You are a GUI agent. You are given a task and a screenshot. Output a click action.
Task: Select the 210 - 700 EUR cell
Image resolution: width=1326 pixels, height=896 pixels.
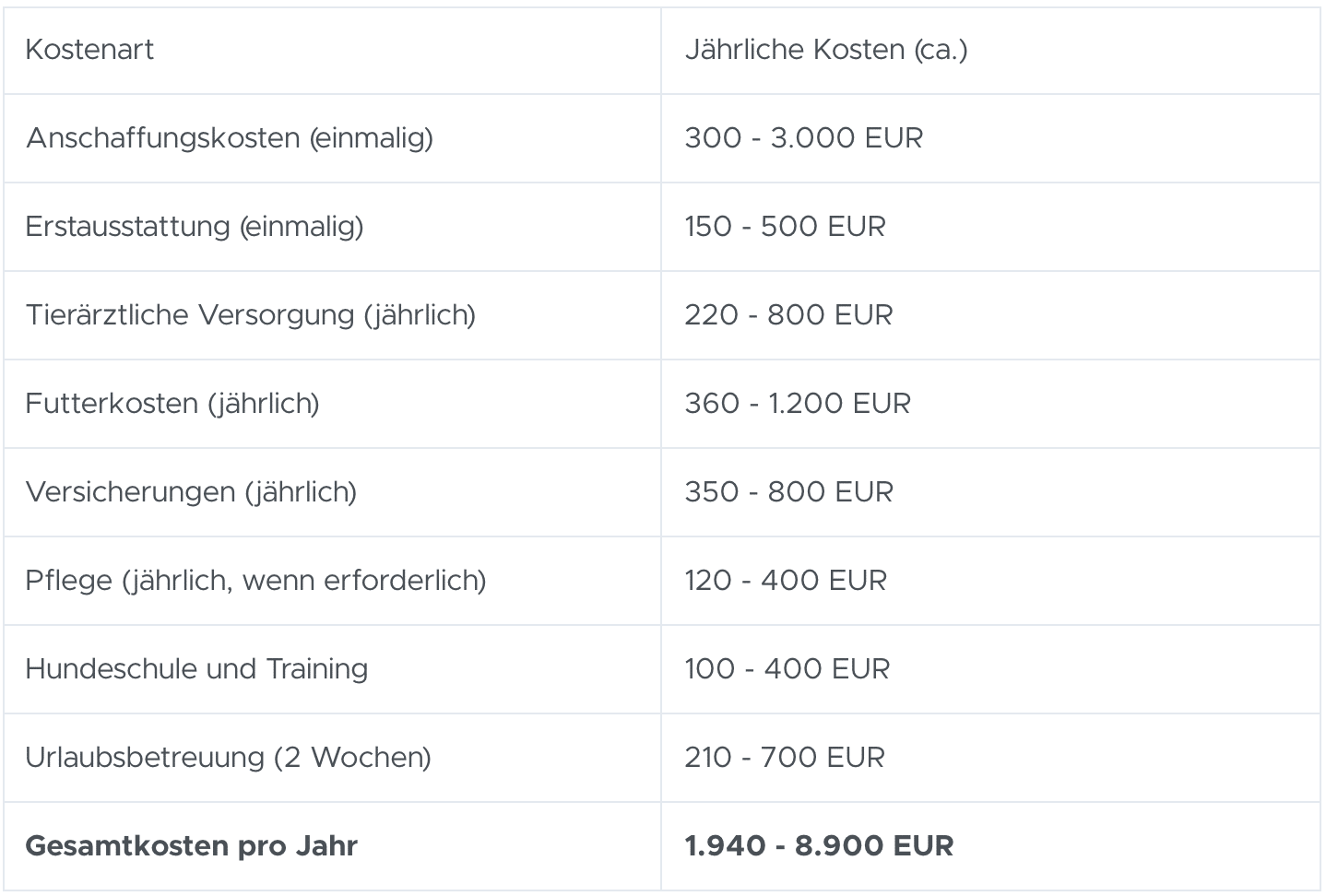[785, 758]
